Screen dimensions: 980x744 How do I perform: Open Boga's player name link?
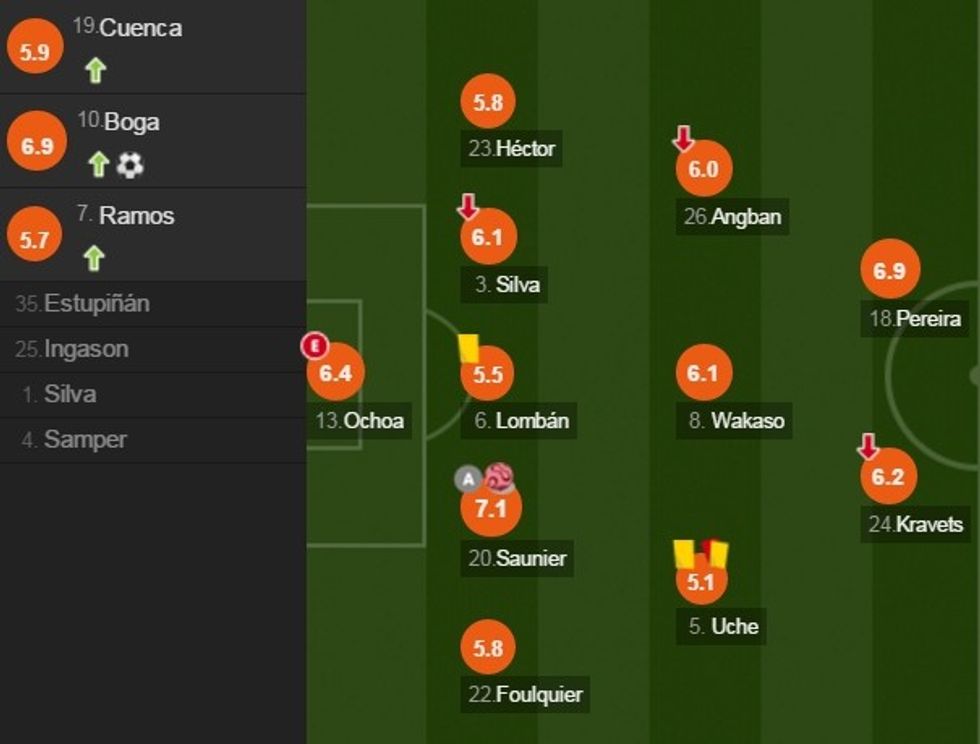point(132,122)
